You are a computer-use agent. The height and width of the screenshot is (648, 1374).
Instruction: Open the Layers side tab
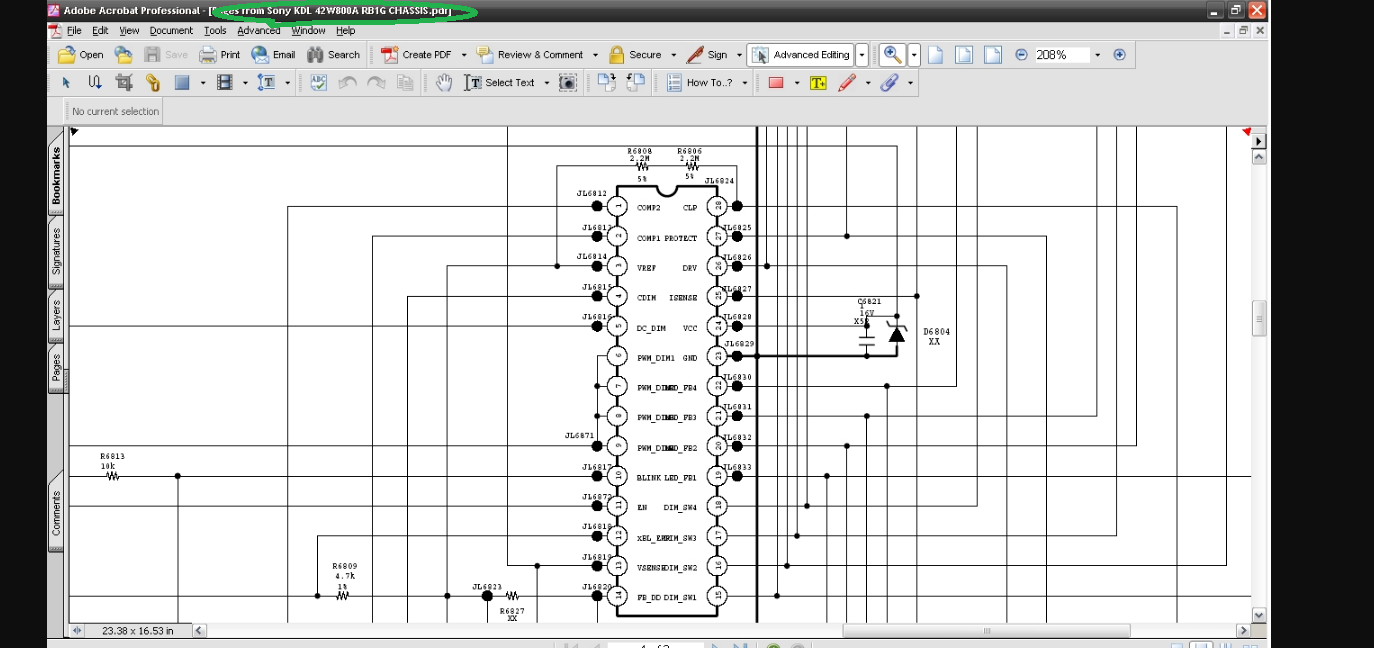tap(56, 314)
